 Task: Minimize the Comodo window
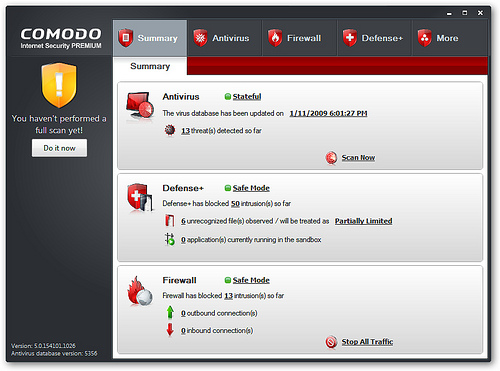[449, 13]
